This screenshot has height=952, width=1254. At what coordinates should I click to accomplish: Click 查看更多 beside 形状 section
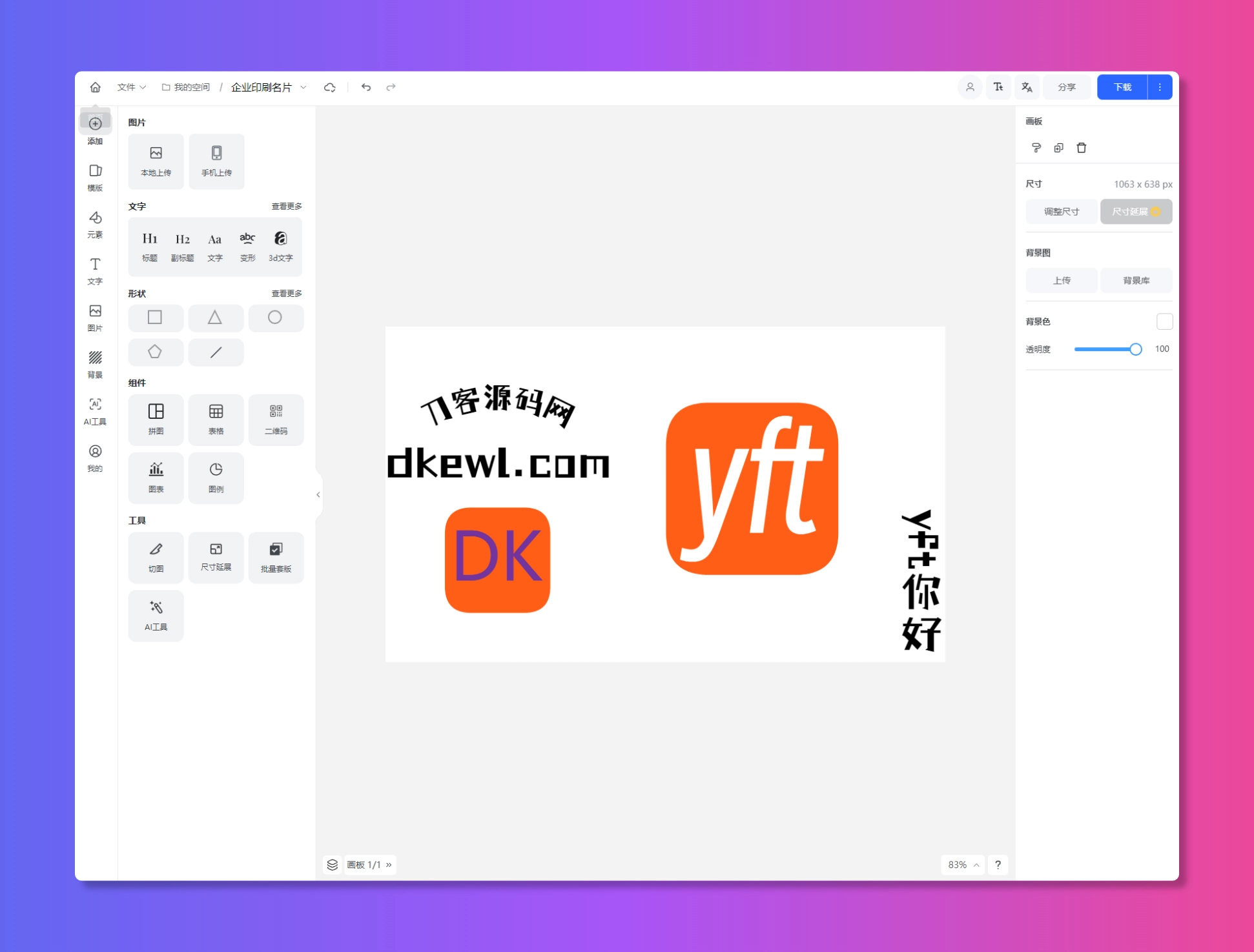[x=286, y=294]
